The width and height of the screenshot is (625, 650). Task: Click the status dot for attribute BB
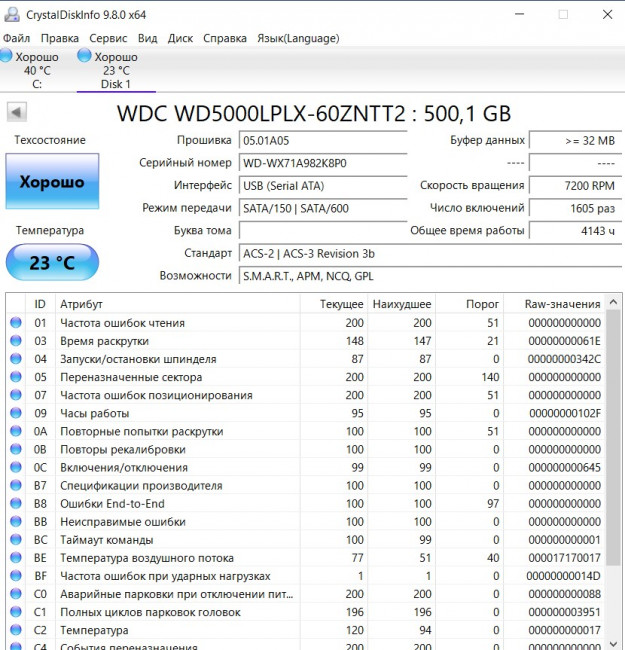tap(16, 521)
